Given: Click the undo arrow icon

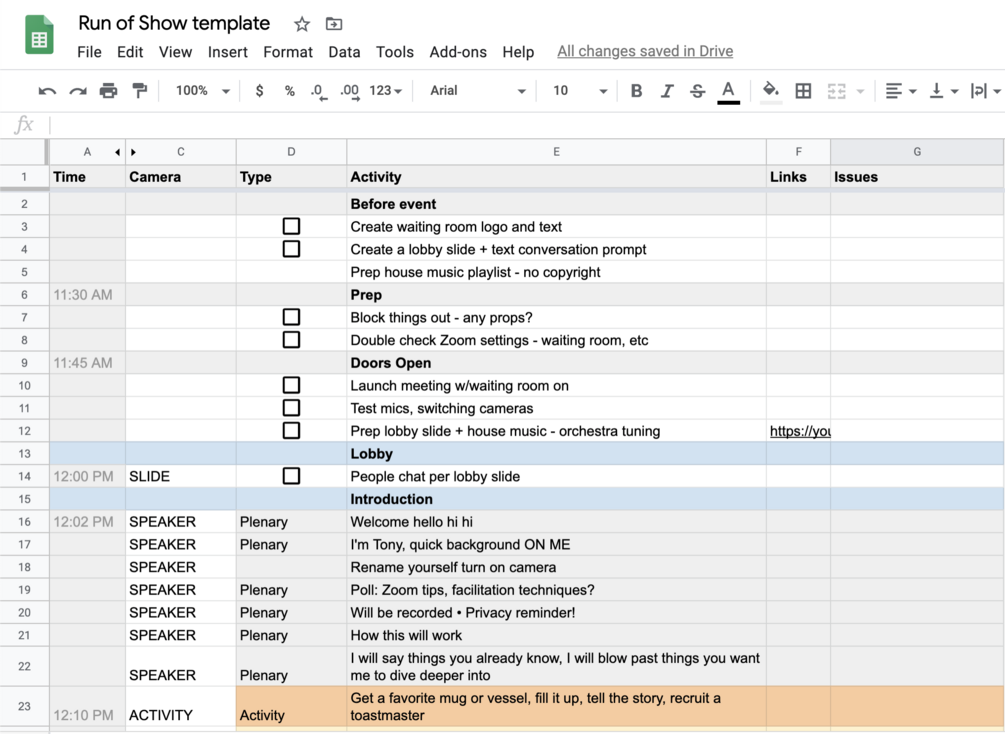Looking at the screenshot, I should point(47,91).
